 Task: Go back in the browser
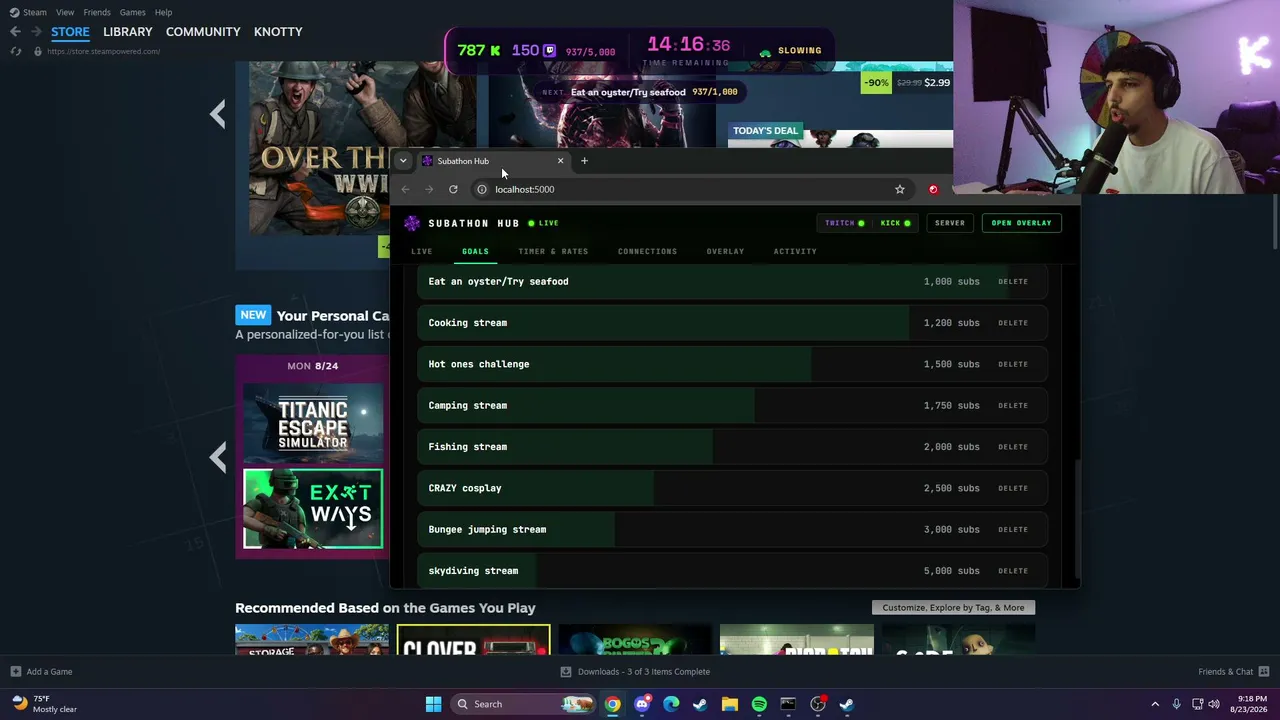(x=405, y=189)
